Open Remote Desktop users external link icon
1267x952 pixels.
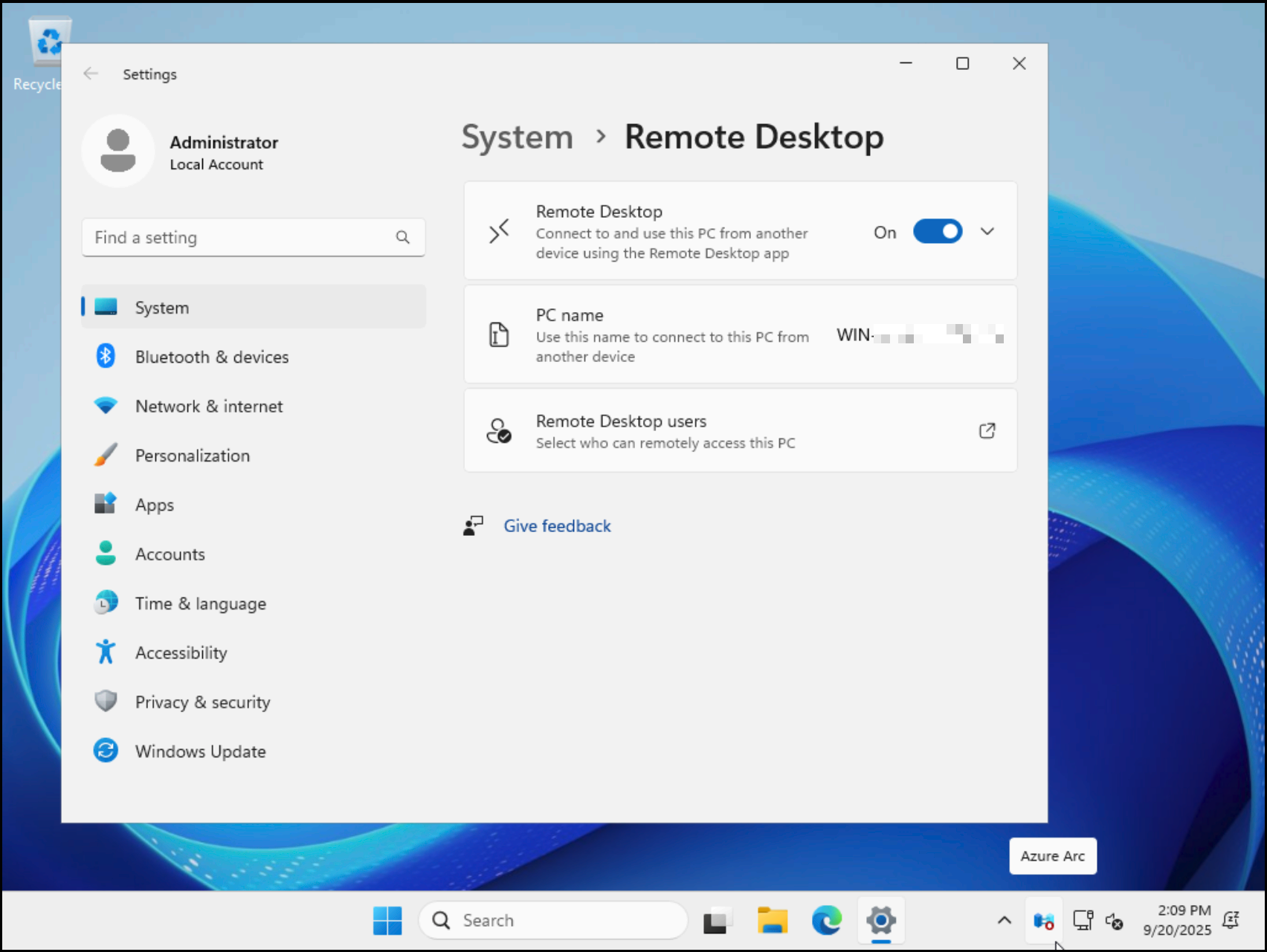click(987, 431)
